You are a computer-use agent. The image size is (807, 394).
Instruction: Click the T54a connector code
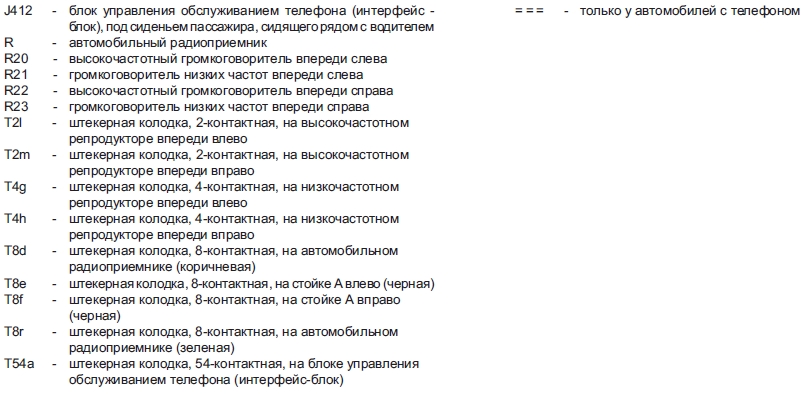pyautogui.click(x=20, y=364)
